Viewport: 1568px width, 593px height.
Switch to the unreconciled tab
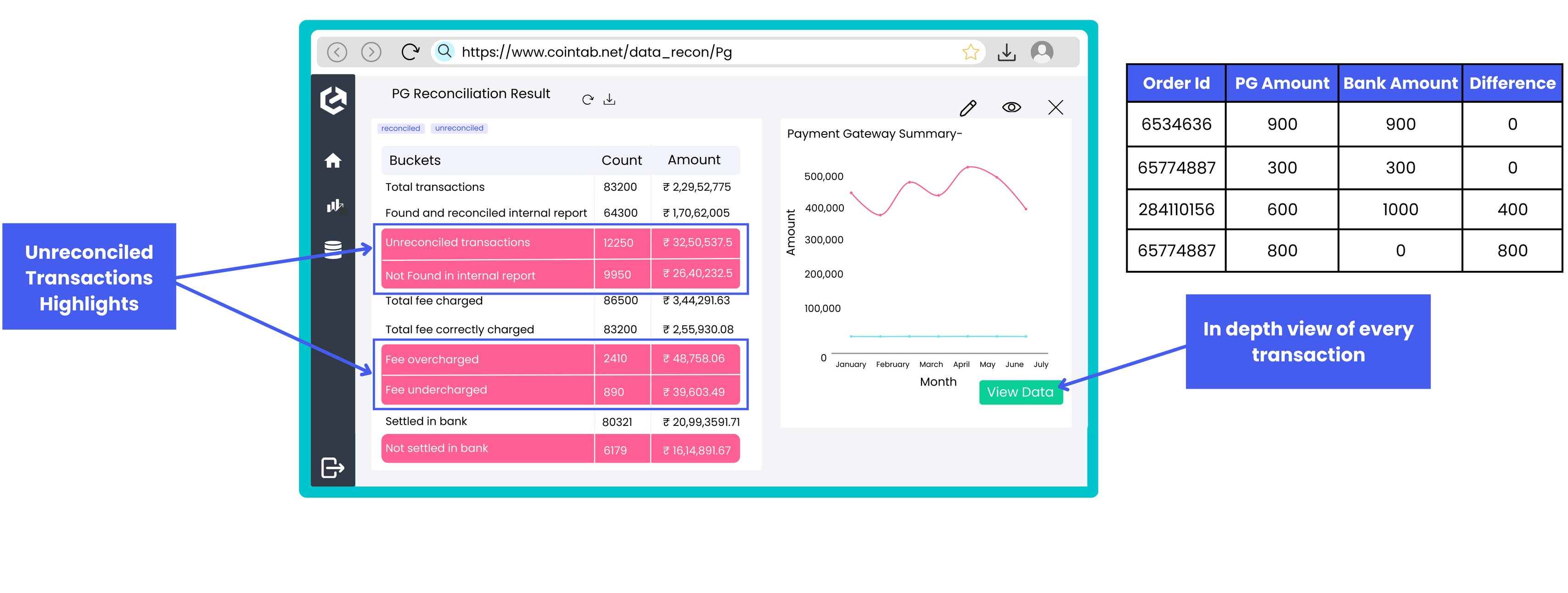tap(459, 128)
